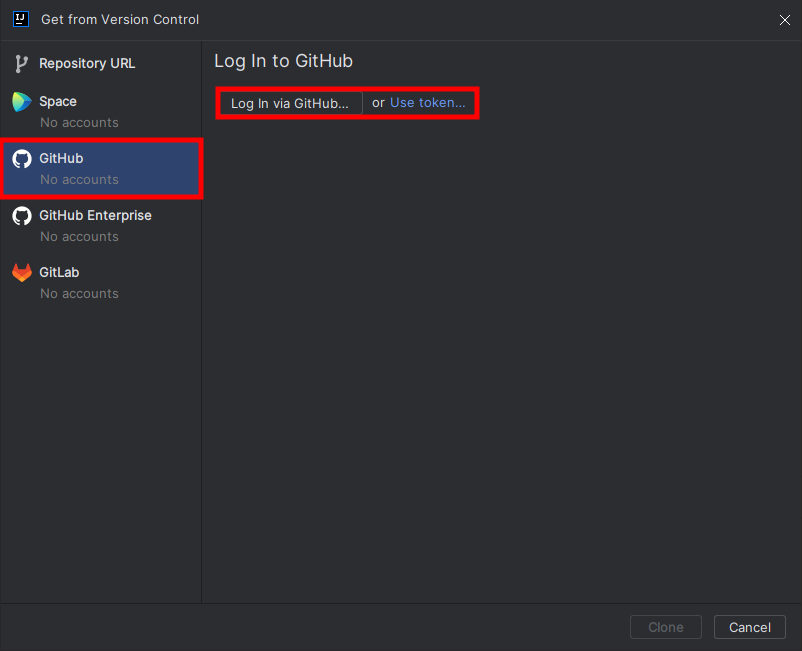Screen dimensions: 802x651
Task: Click Log In via GitHub button
Action: point(290,103)
